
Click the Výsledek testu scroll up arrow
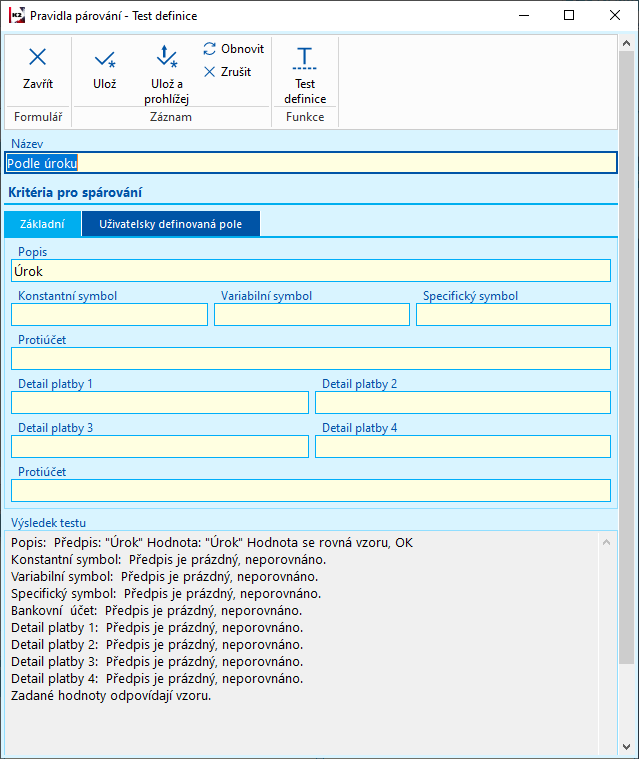coord(606,542)
